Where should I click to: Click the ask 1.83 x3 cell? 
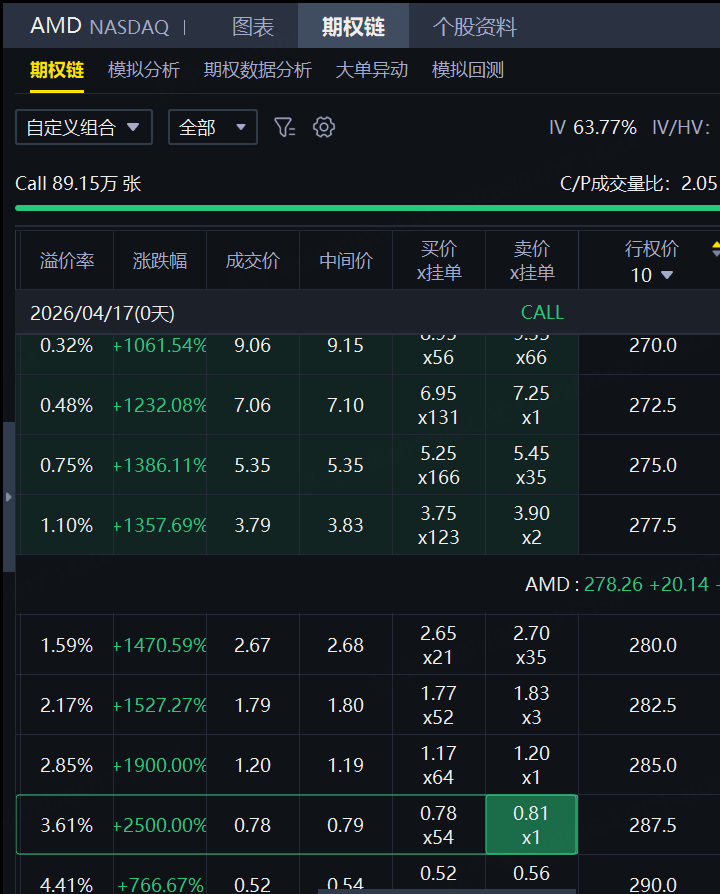(x=531, y=705)
